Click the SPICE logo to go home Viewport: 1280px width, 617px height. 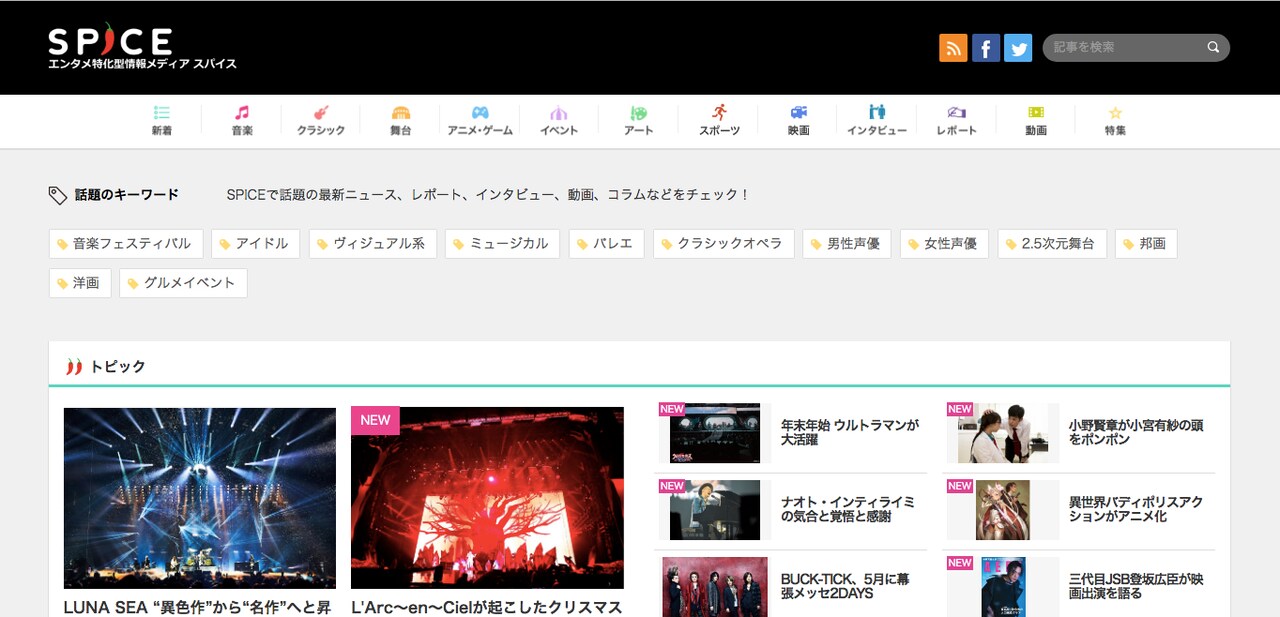click(x=111, y=43)
